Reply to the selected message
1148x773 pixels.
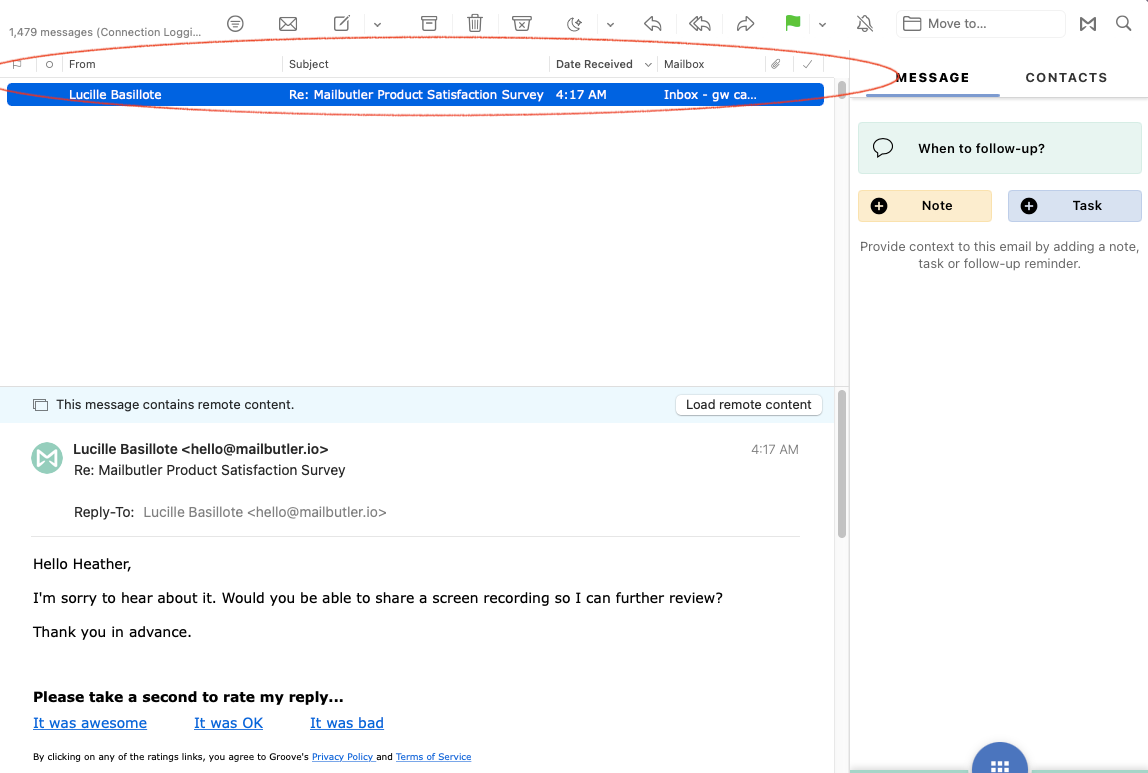coord(652,24)
